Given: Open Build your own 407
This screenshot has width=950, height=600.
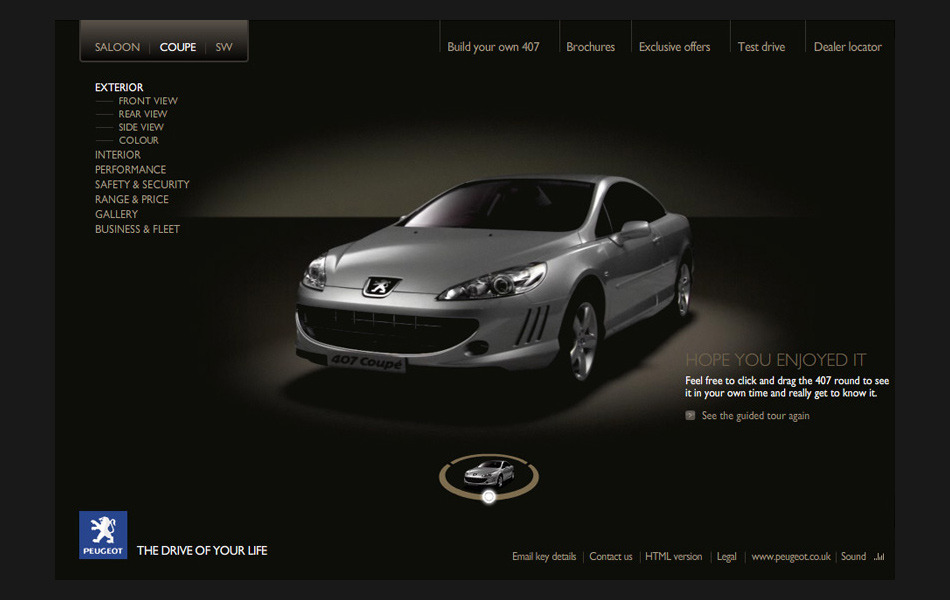Looking at the screenshot, I should coord(493,47).
